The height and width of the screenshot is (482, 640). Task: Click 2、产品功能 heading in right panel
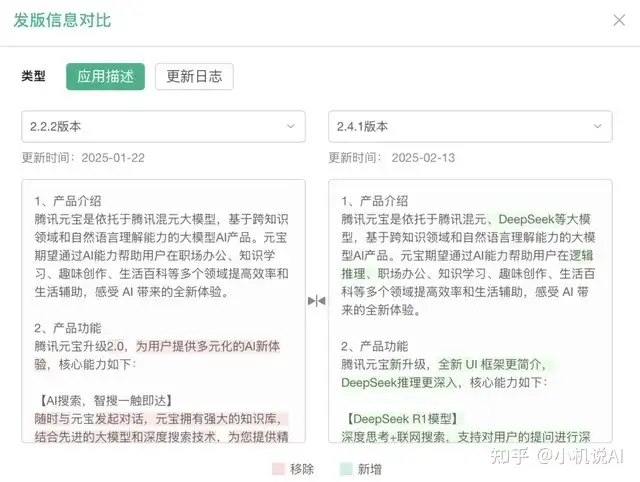(x=375, y=347)
